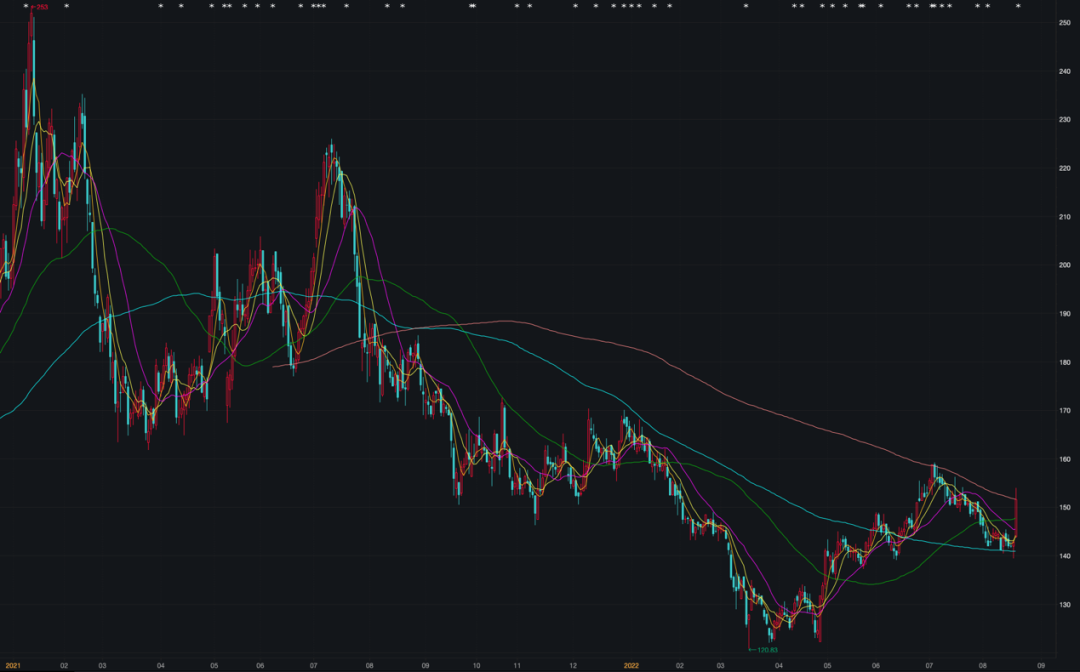Screen dimensions: 1080x672
Task: Select the red 253 high price label
Action: click(41, 7)
